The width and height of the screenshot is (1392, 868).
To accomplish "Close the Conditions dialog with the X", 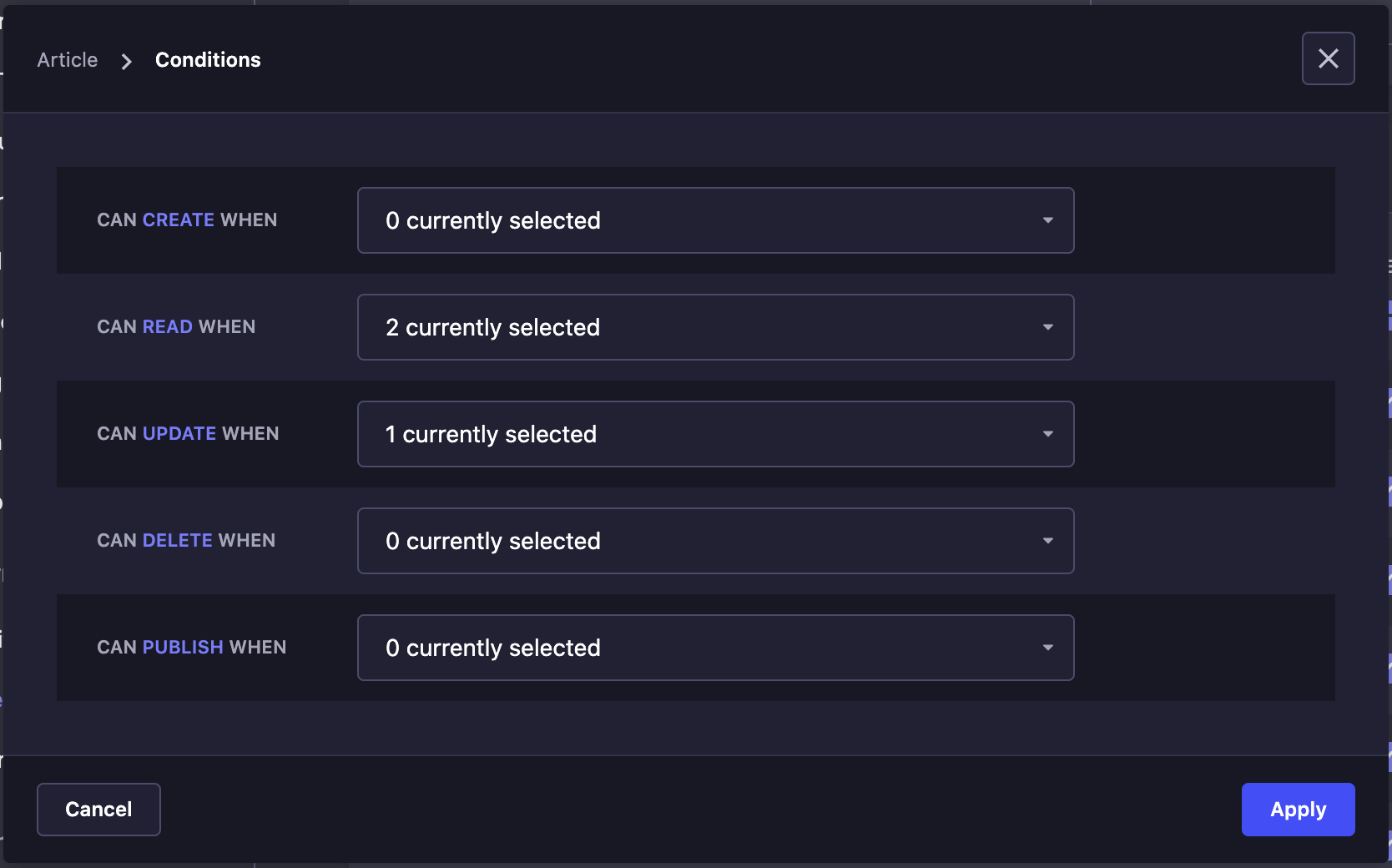I will (1328, 58).
